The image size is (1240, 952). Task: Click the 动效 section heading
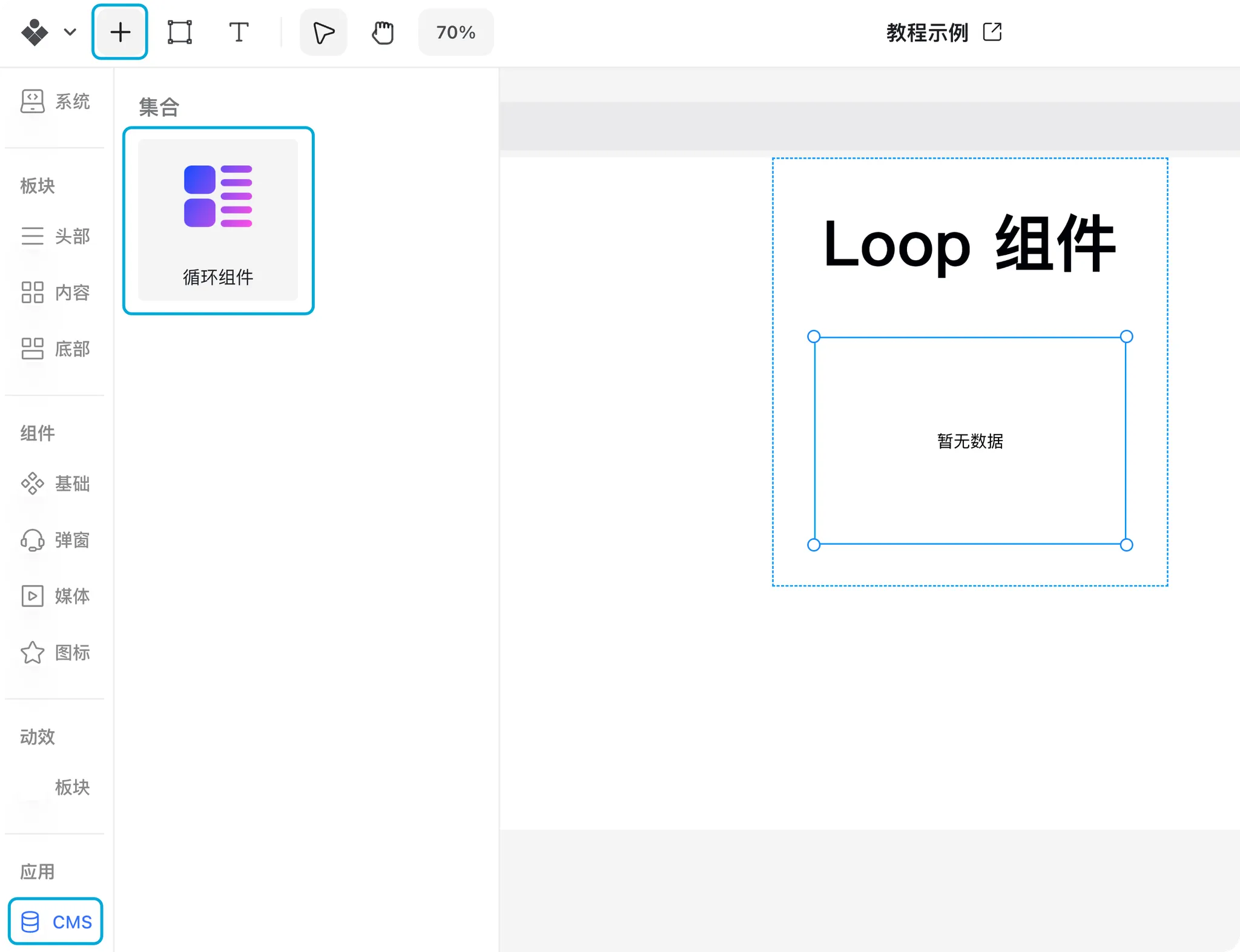click(38, 737)
